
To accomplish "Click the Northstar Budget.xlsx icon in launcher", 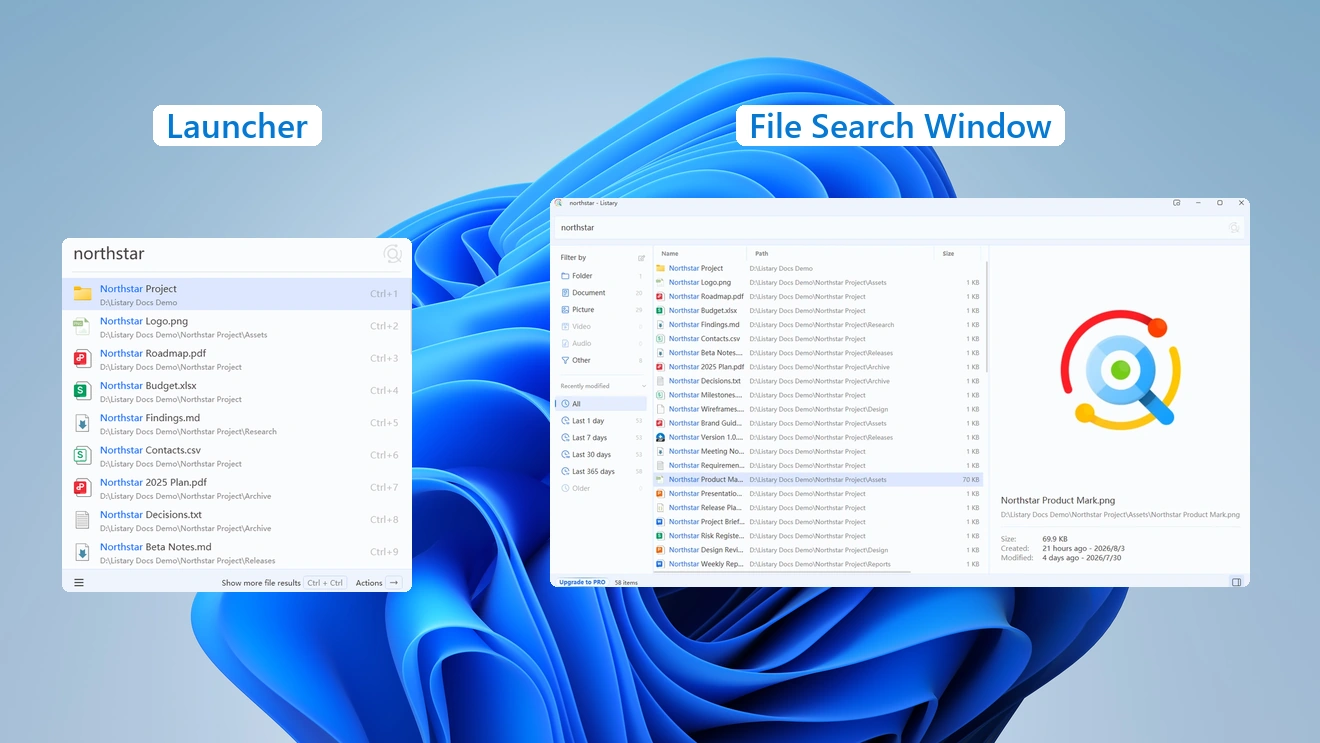I will (82, 391).
